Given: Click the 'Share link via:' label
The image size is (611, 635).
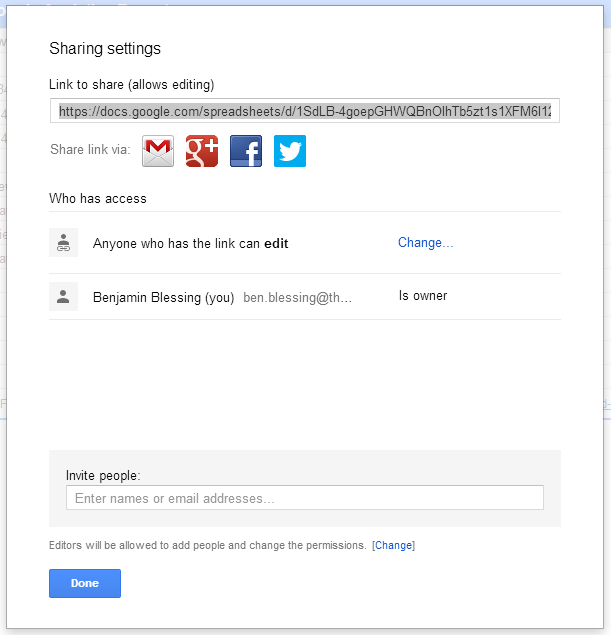Looking at the screenshot, I should [x=90, y=149].
